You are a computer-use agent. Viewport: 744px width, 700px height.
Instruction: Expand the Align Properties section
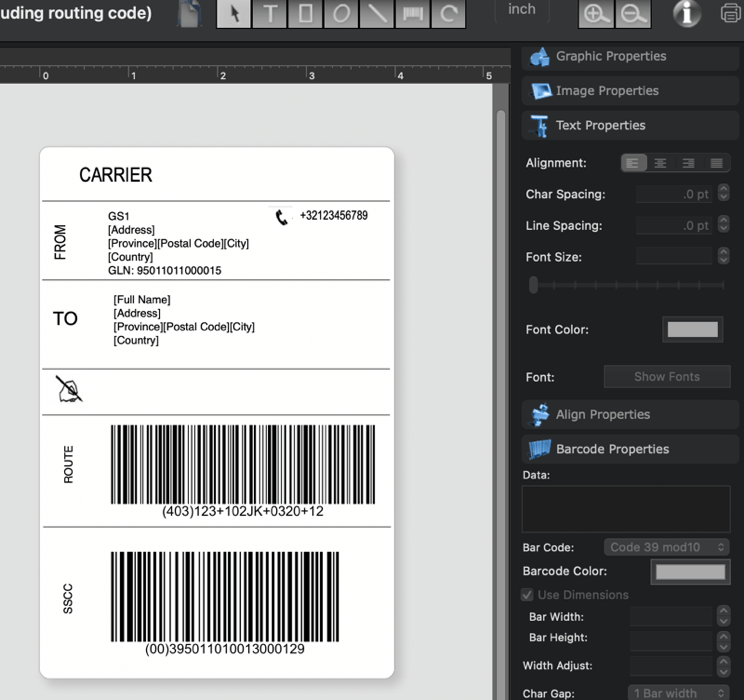tap(630, 414)
